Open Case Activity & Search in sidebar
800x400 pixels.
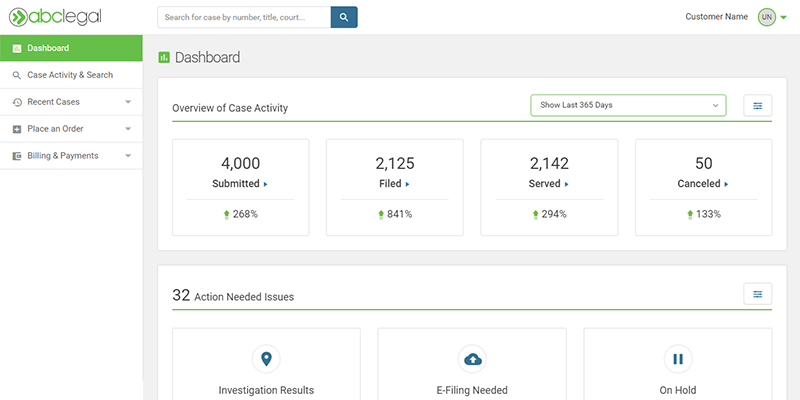[71, 75]
